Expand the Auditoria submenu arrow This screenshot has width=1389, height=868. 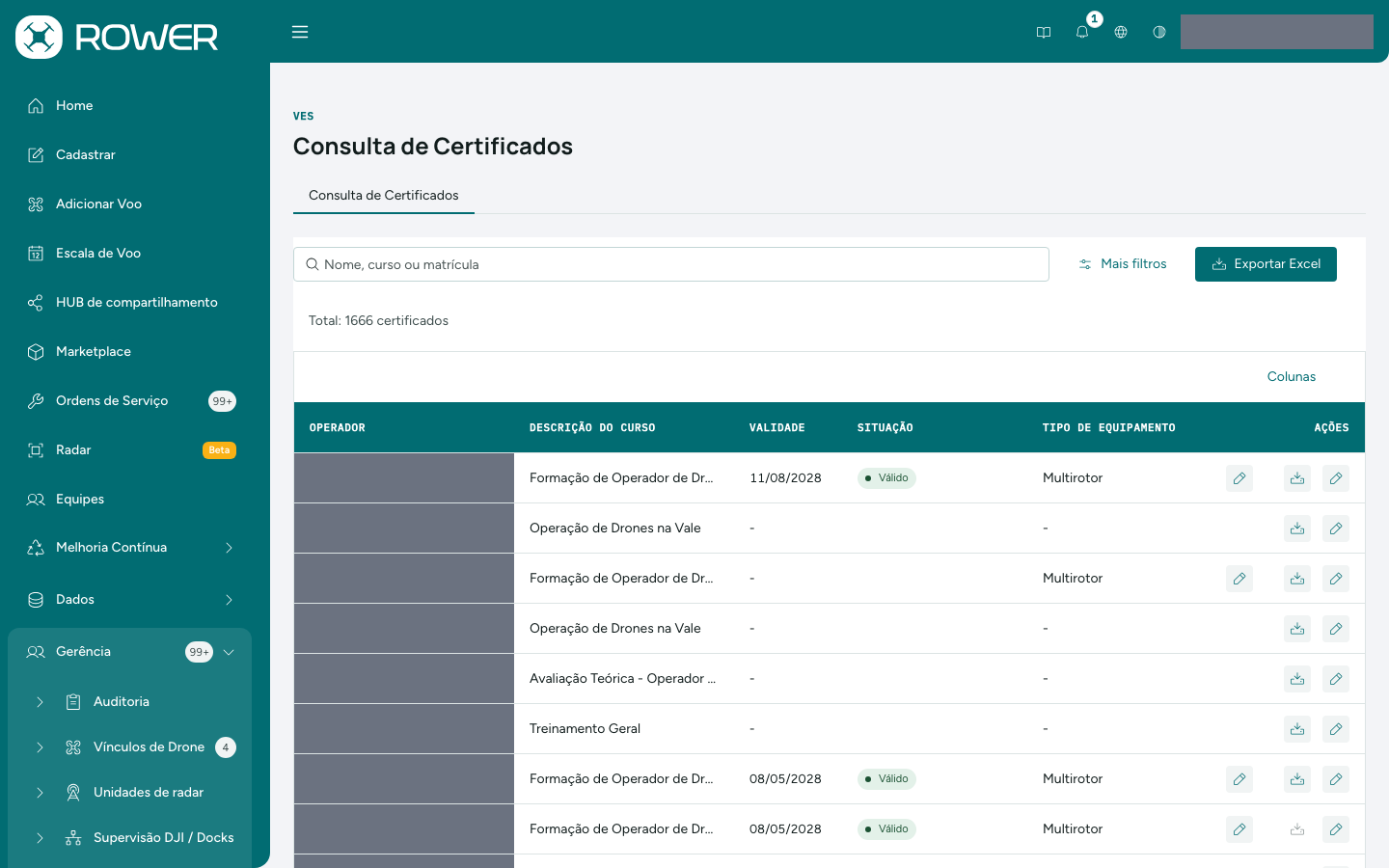[x=40, y=702]
